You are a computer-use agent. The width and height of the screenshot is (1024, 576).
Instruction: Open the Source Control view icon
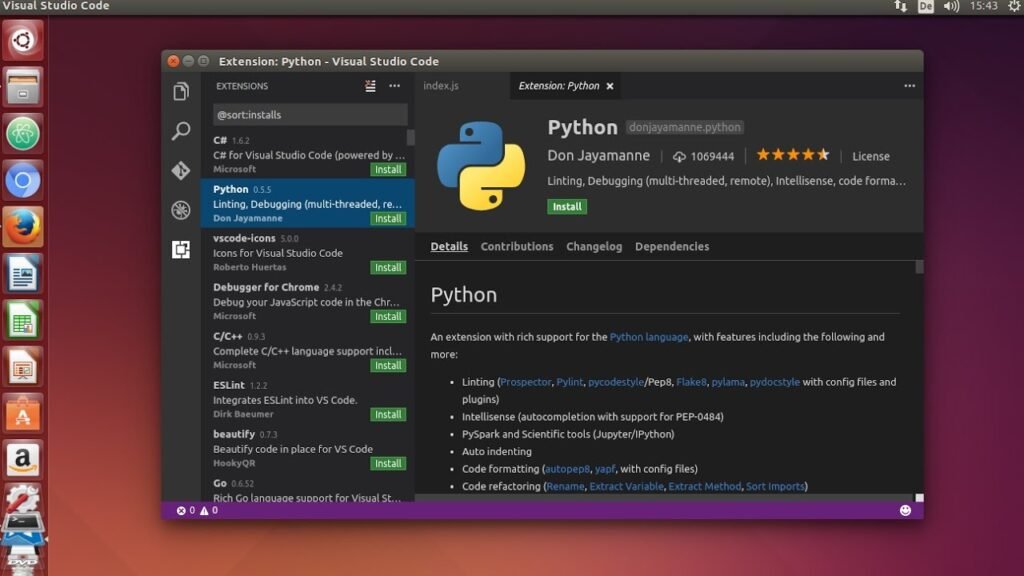click(x=181, y=170)
